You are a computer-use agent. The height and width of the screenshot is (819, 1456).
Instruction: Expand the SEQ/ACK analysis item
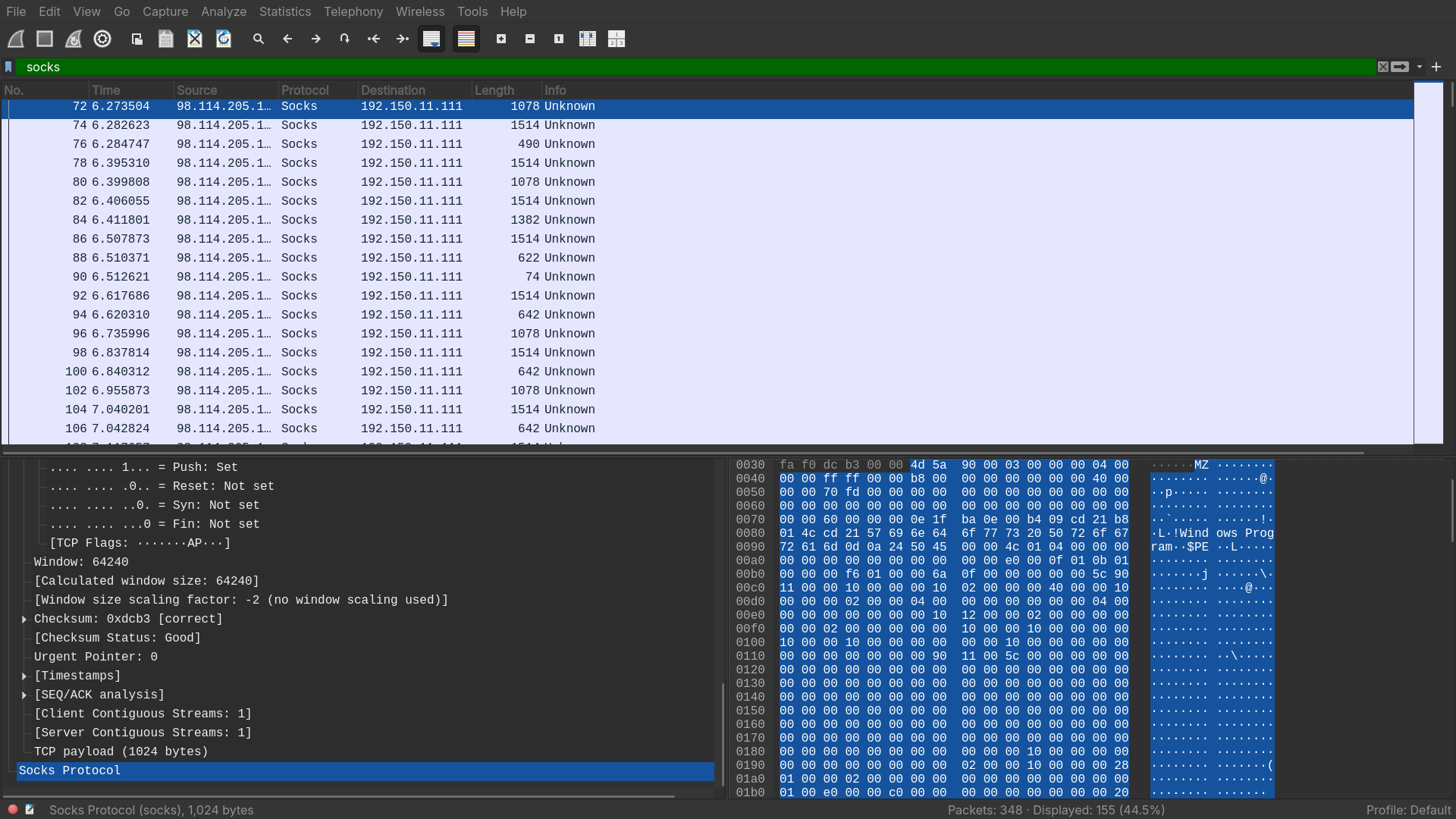24,695
